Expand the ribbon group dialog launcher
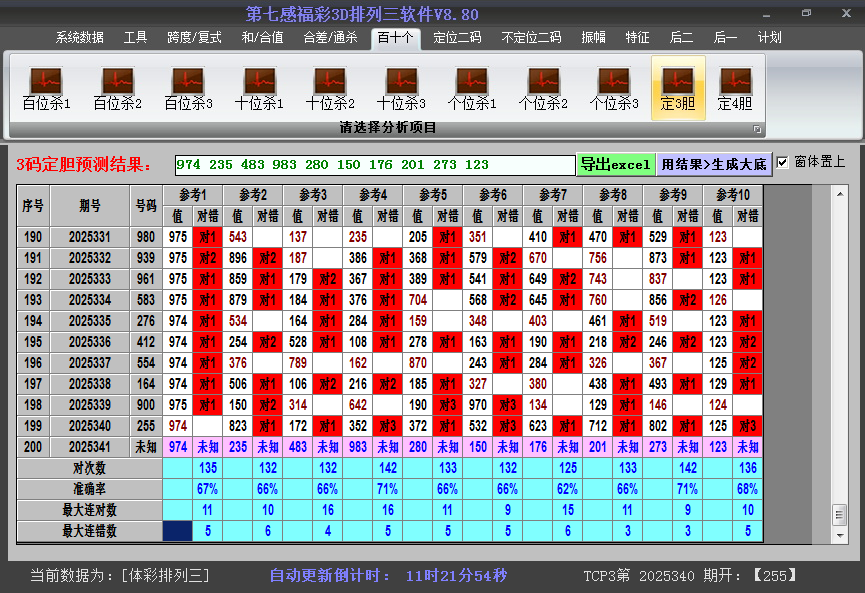This screenshot has height=593, width=865. 757,129
